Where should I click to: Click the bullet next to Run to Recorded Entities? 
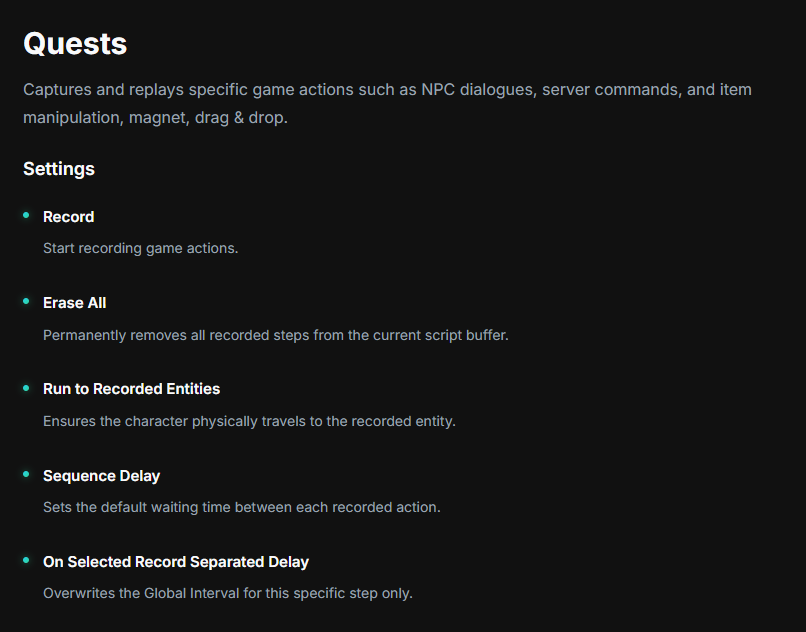(26, 387)
